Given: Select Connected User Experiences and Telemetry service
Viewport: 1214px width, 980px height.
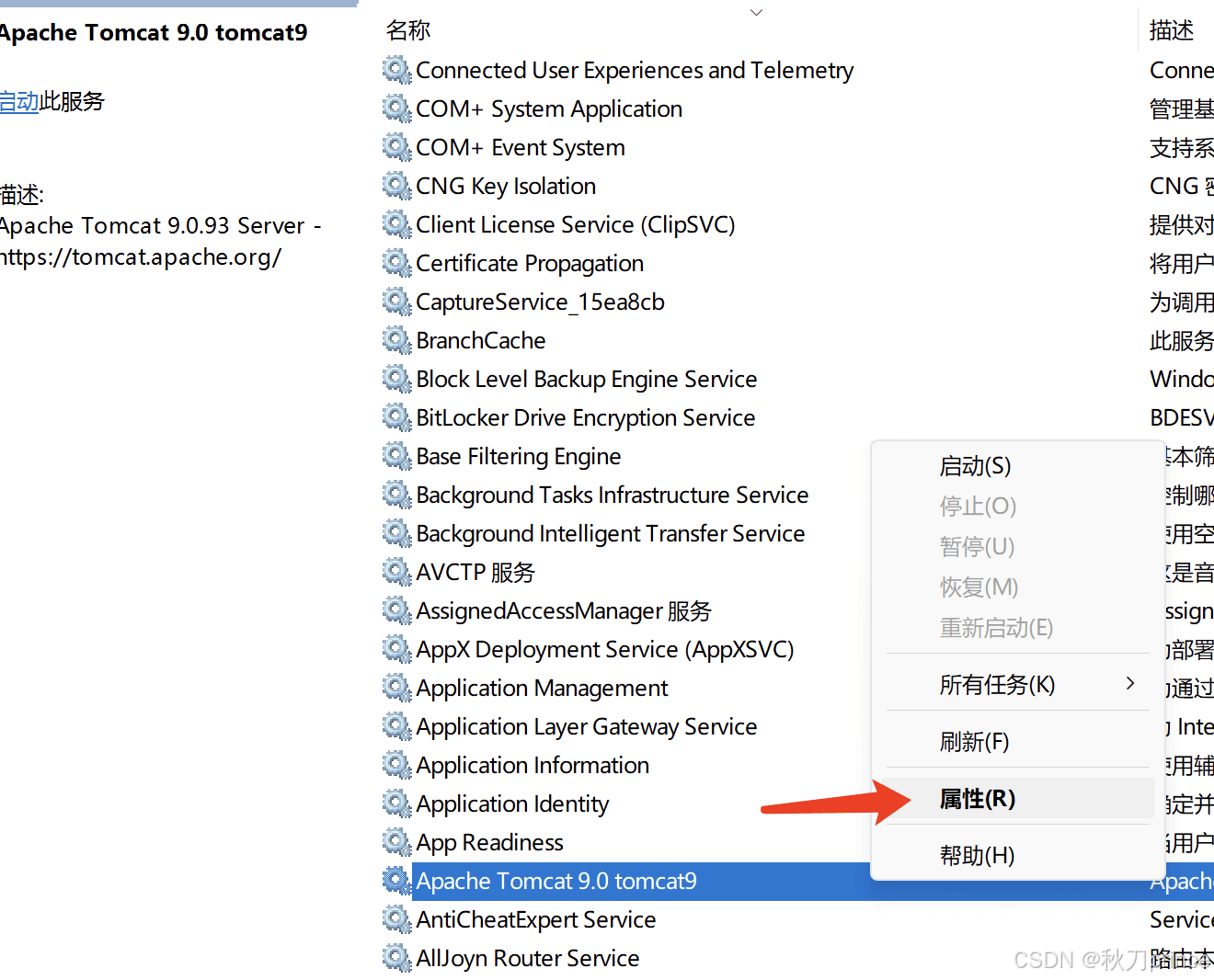Looking at the screenshot, I should tap(634, 70).
